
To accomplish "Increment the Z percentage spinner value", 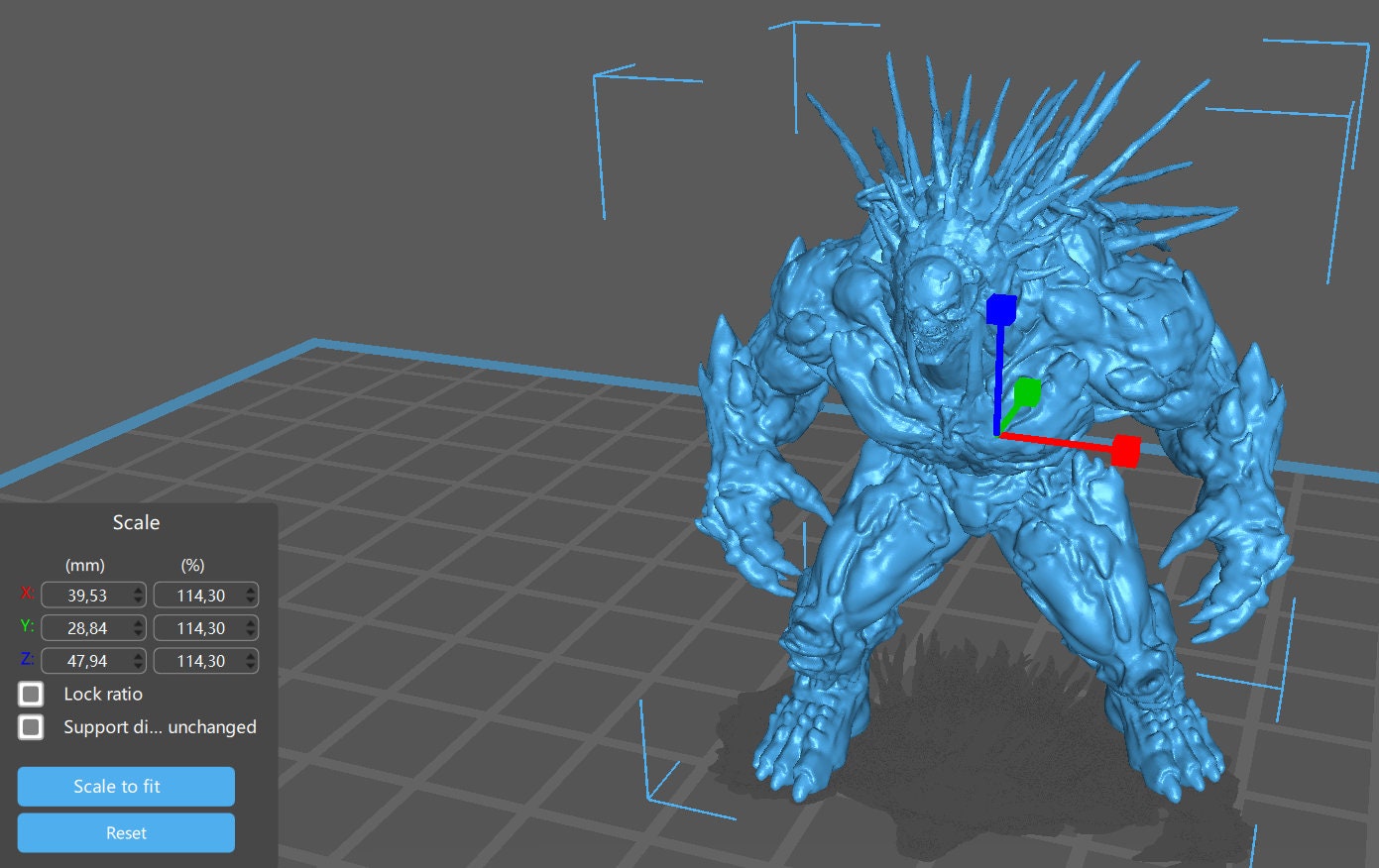I will click(x=249, y=655).
